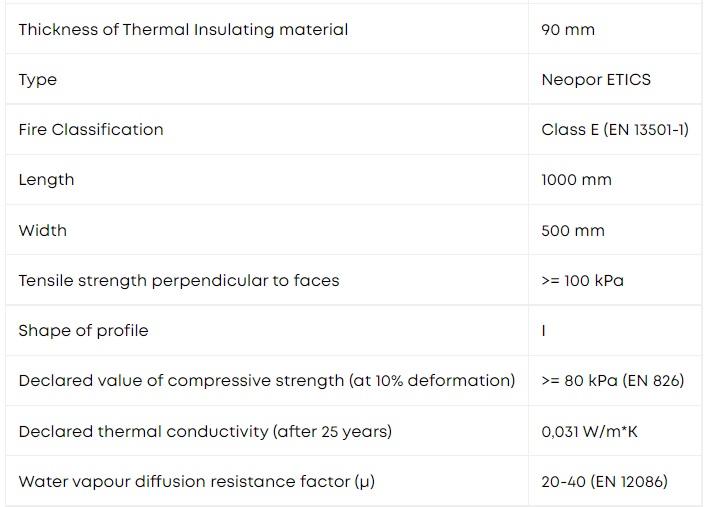This screenshot has height=507, width=705.
Task: Select Class E (EN 13501-1) value
Action: pyautogui.click(x=615, y=129)
